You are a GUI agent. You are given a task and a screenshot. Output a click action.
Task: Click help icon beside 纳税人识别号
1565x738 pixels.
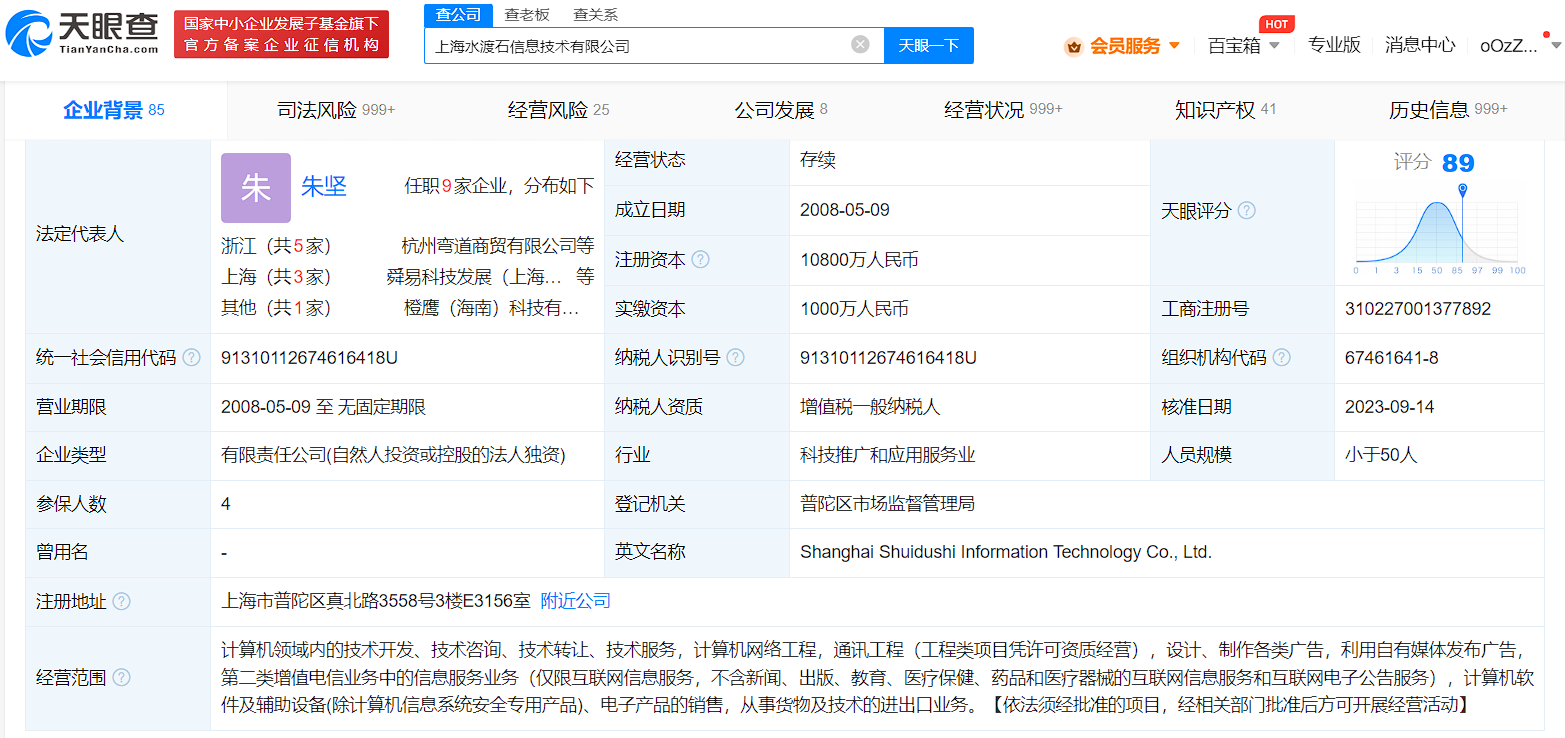tap(735, 358)
